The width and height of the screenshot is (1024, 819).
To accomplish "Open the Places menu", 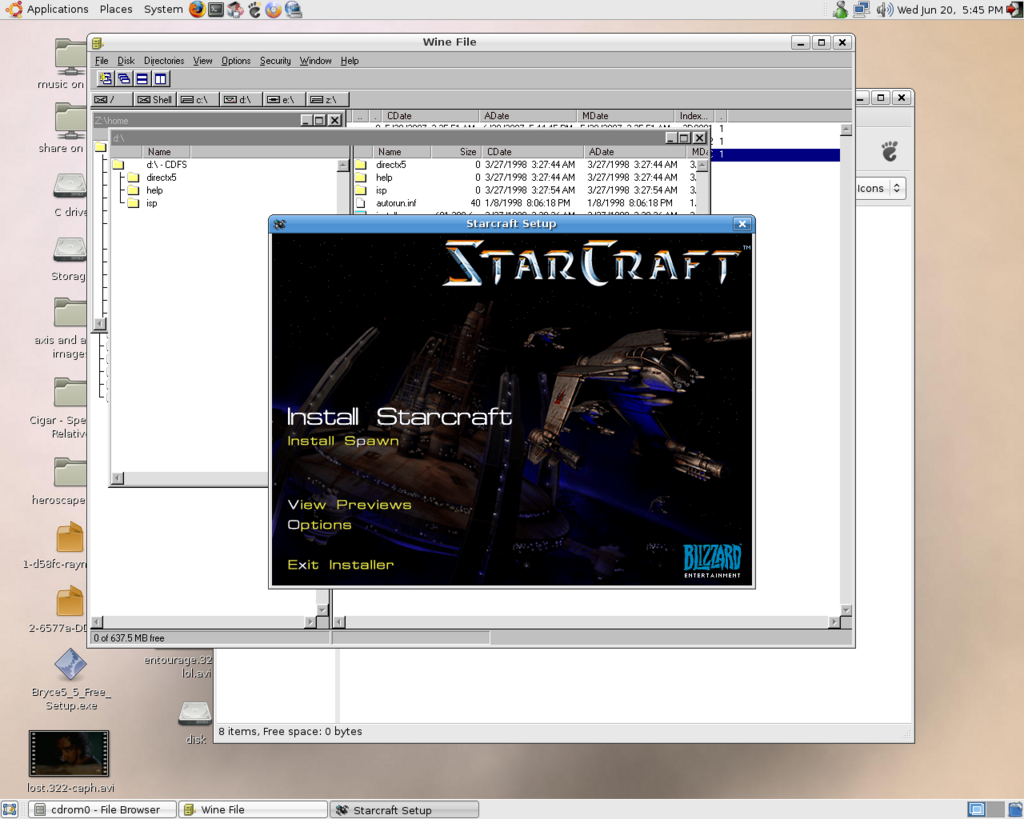I will [x=116, y=9].
